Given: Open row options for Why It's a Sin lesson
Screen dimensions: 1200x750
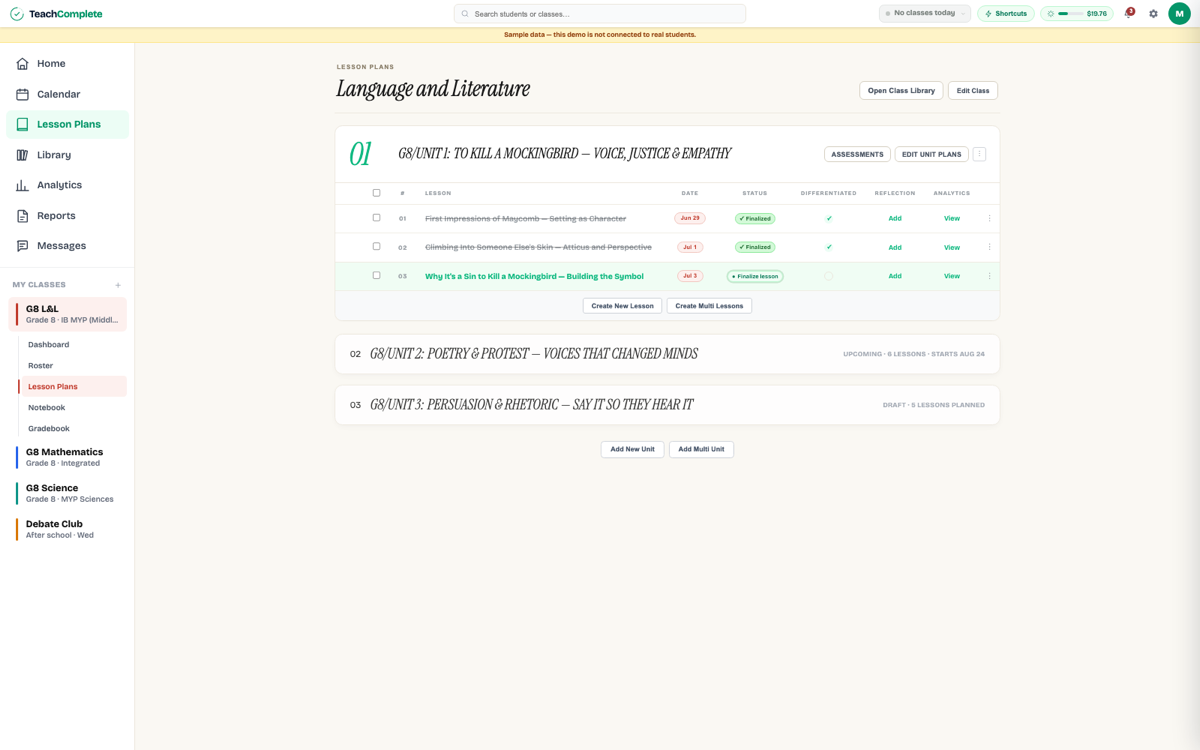Looking at the screenshot, I should [x=990, y=276].
